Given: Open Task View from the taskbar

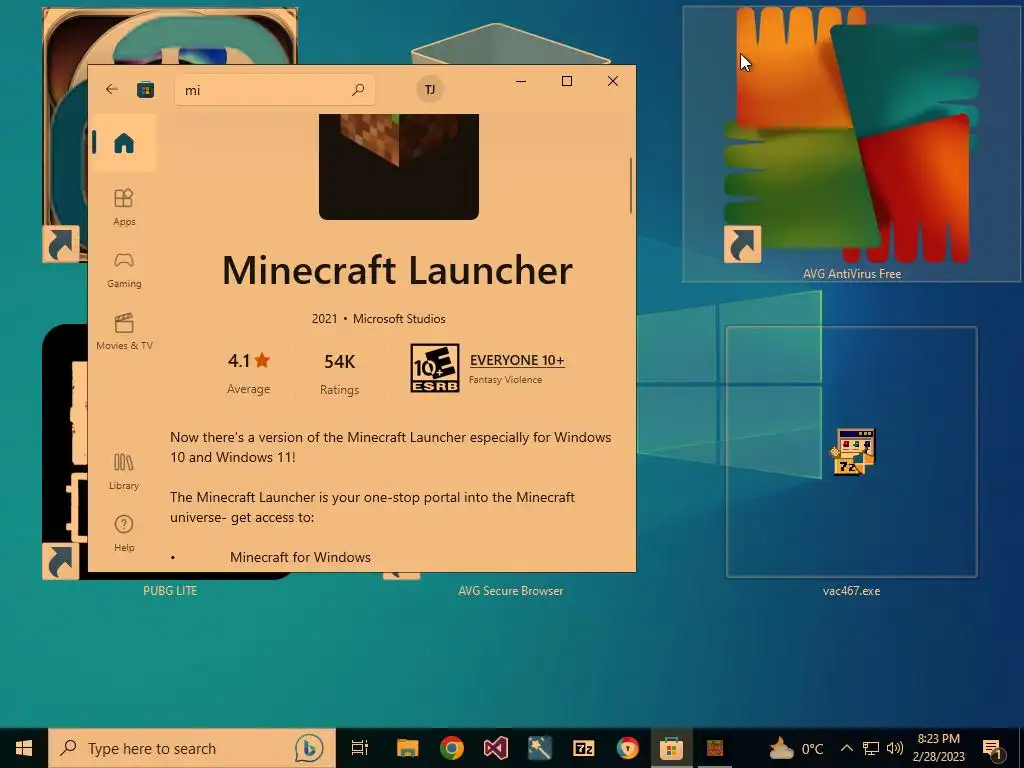Looking at the screenshot, I should point(360,748).
